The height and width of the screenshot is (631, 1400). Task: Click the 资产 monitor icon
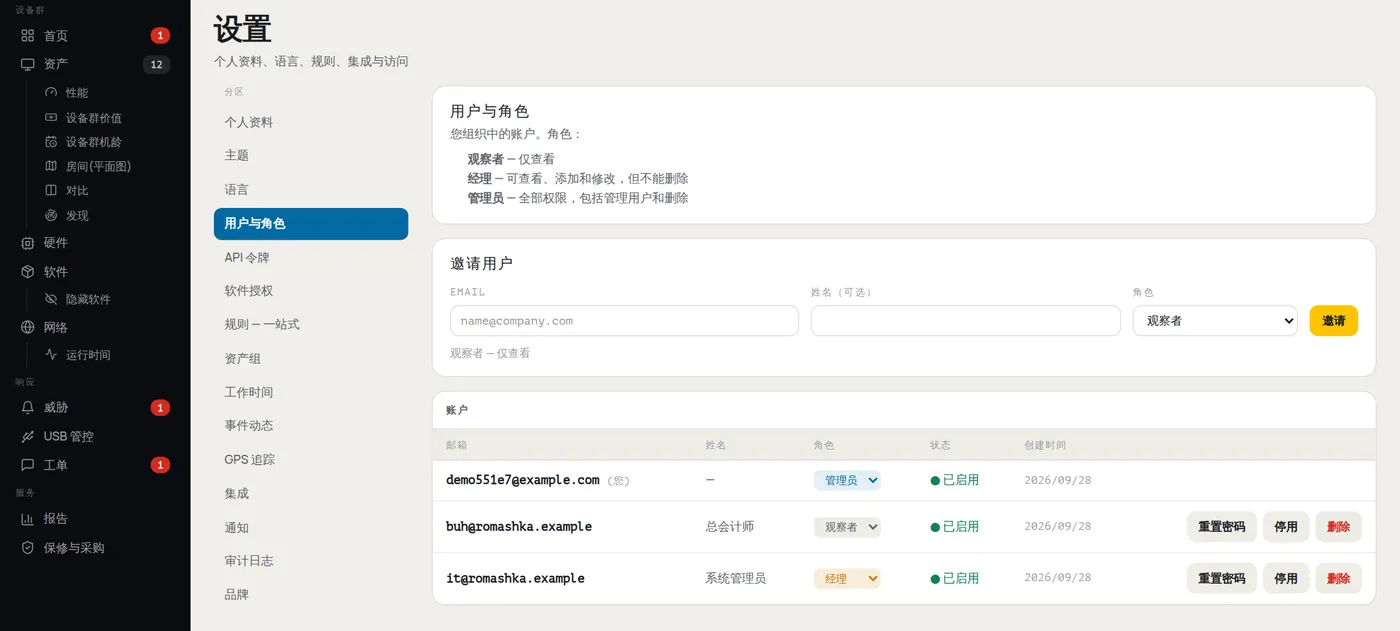point(27,64)
